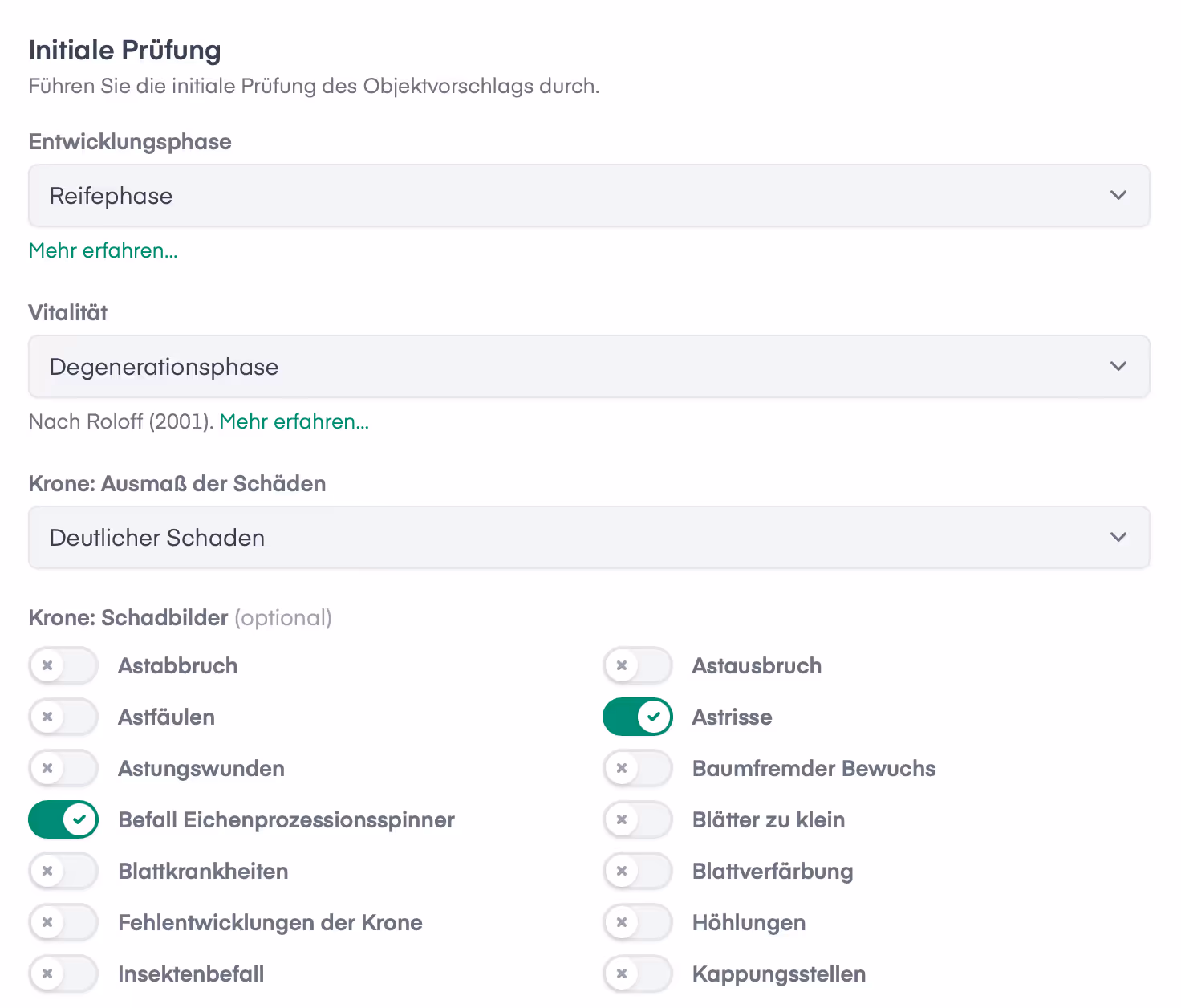Expand the Vitalität dropdown
The width and height of the screenshot is (1181, 1008).
coord(588,367)
